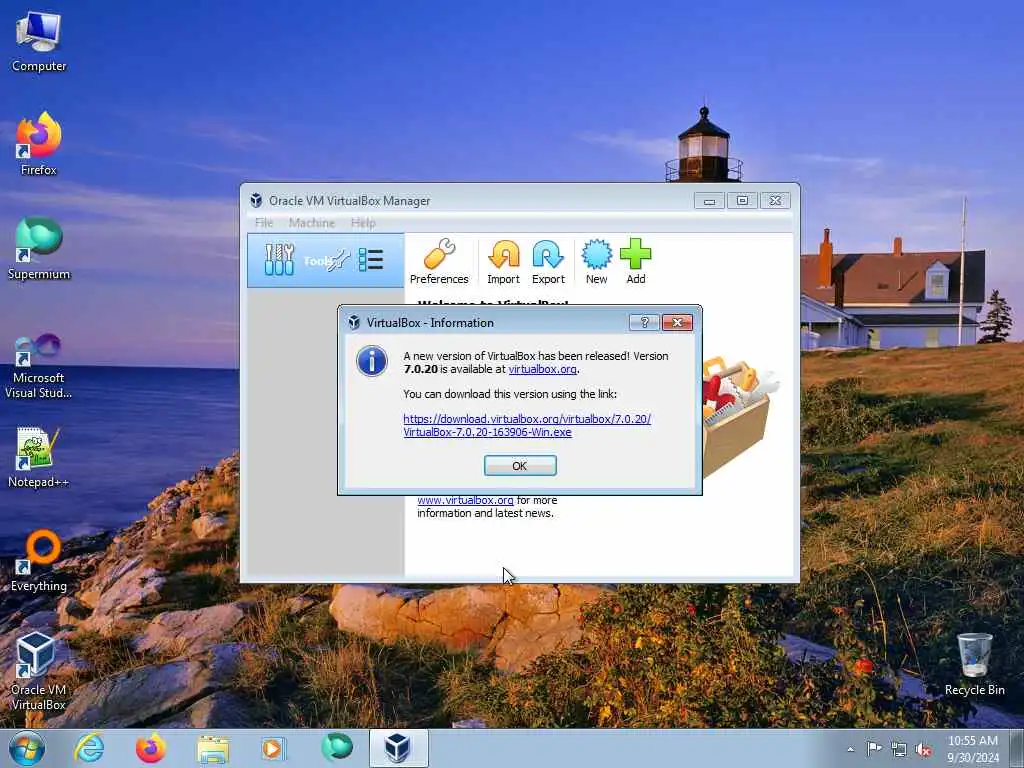Click the cube icon in the Manager title bar
This screenshot has width=1024, height=768.
pos(256,200)
